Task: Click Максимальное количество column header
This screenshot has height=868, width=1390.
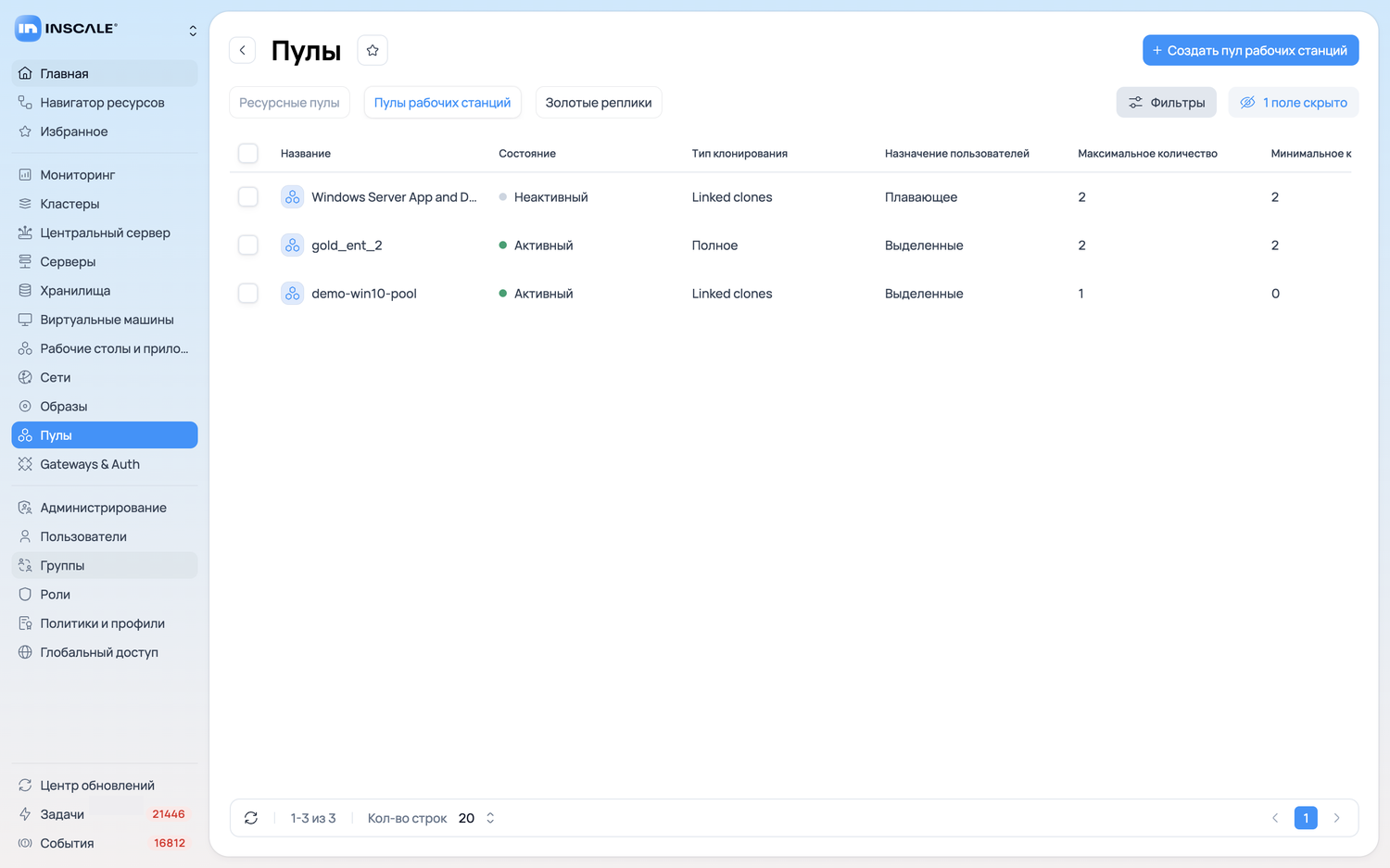Action: coord(1147,154)
